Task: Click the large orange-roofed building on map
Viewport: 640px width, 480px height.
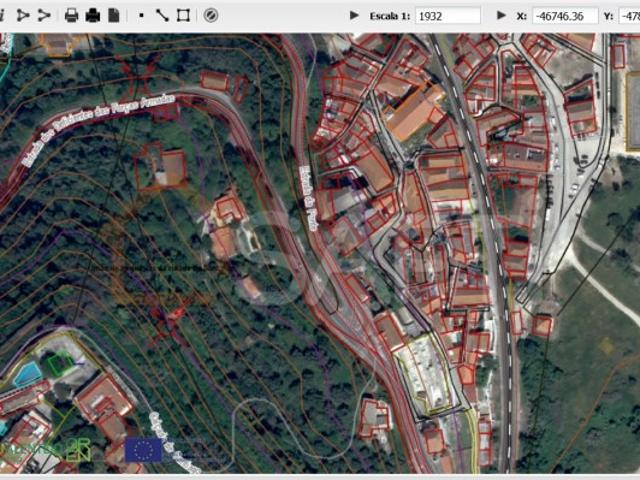Action: (413, 115)
